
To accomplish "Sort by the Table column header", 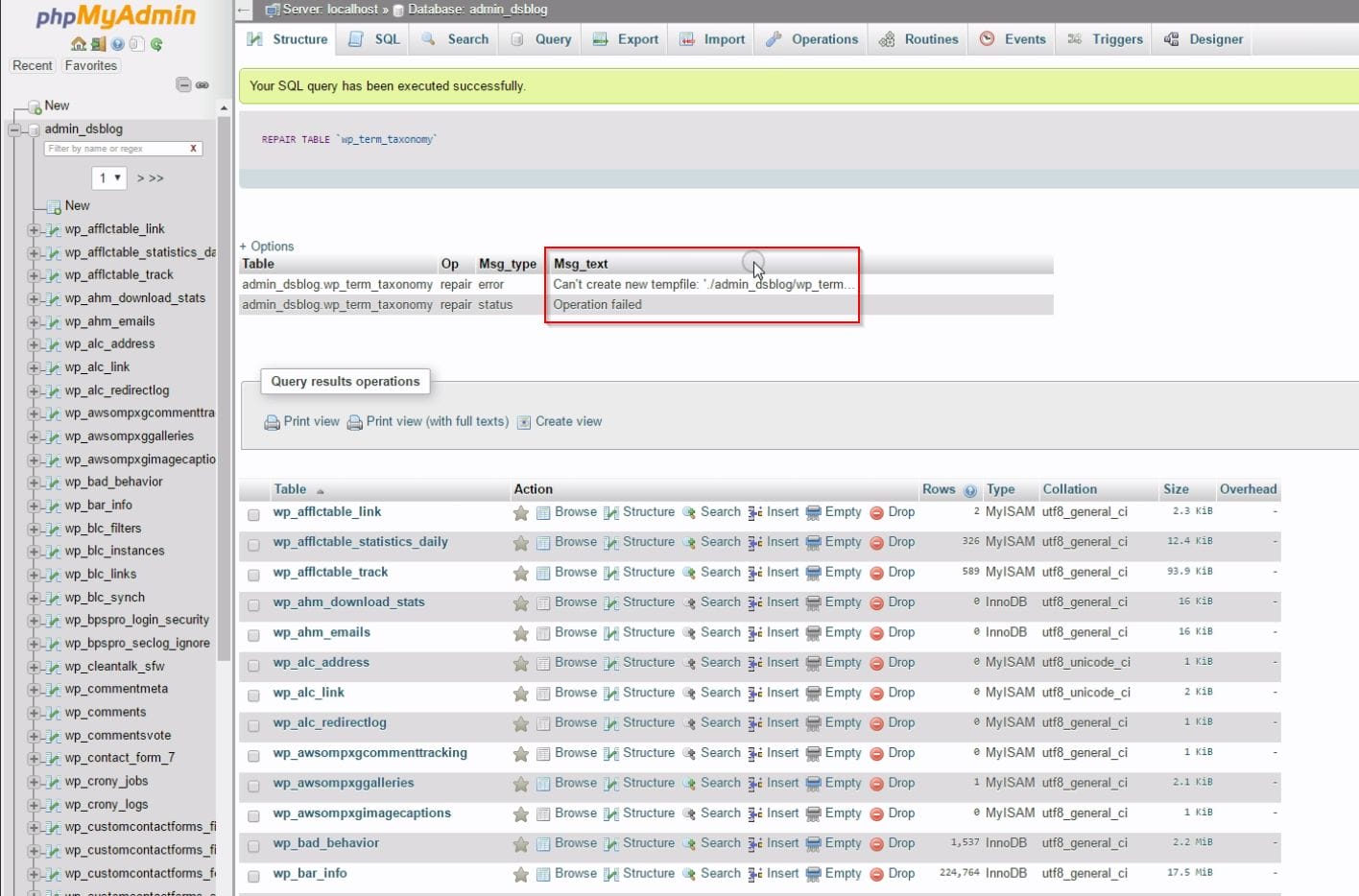I will tap(290, 489).
